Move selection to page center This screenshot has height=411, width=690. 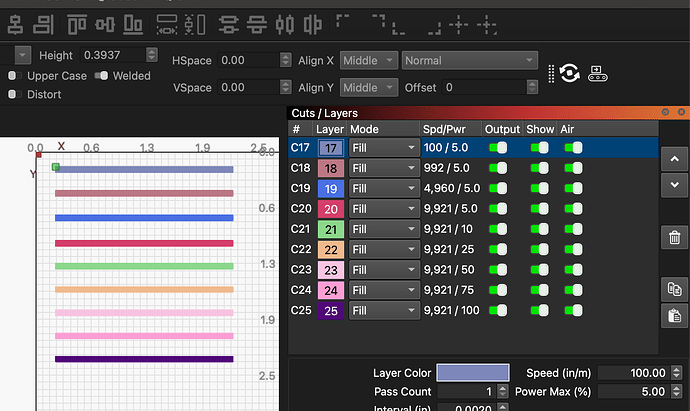(x=459, y=25)
